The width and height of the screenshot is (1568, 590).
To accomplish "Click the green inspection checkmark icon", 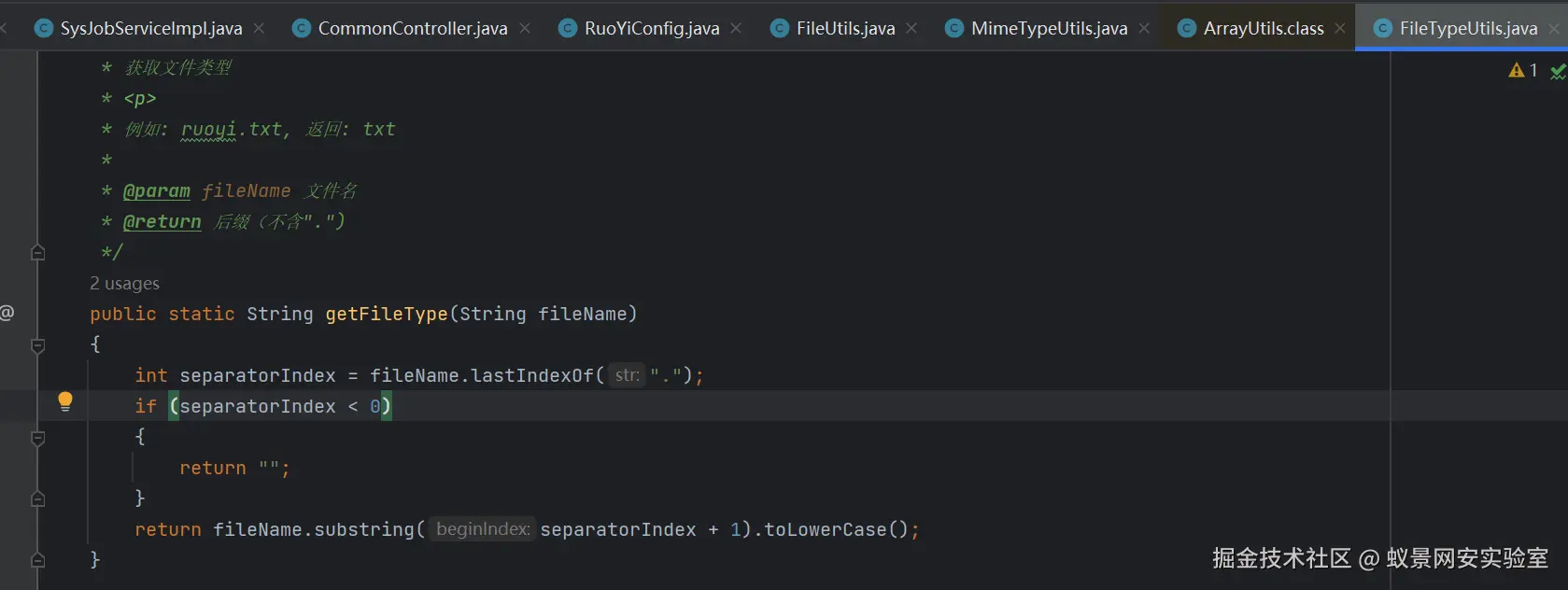I will point(1558,71).
